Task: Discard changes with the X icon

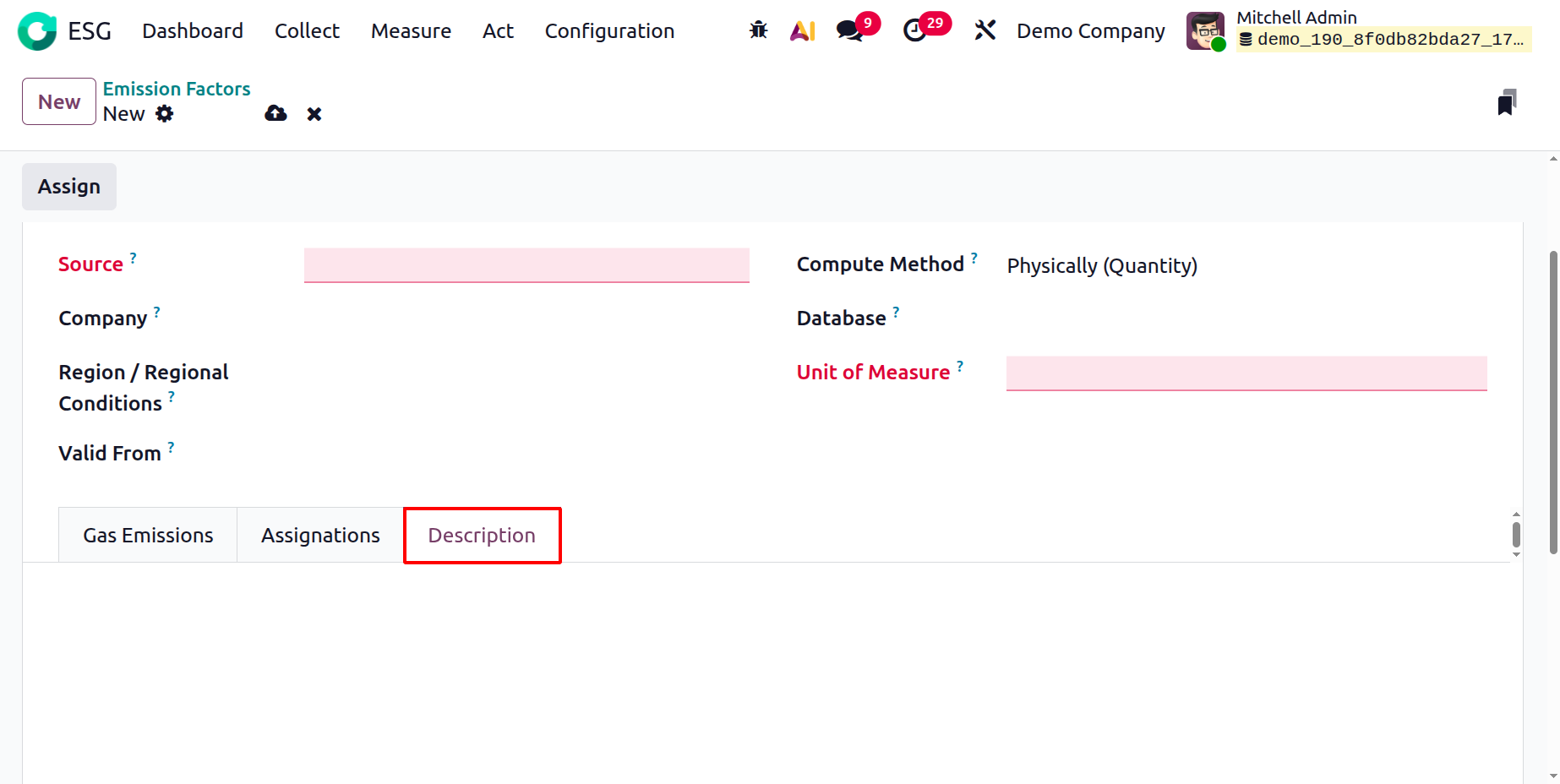Action: (x=314, y=114)
